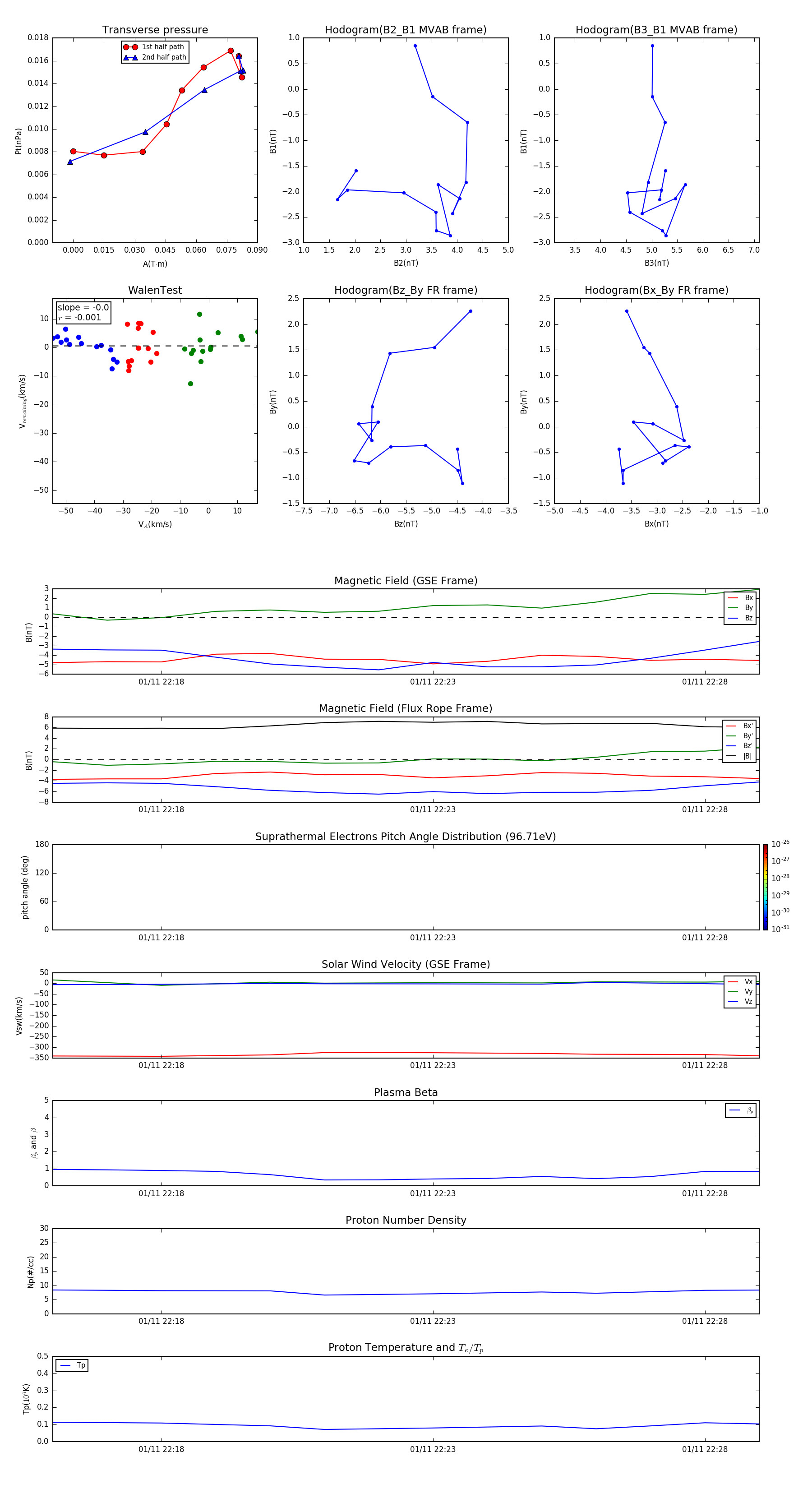Click the top data point in B3_B1 hodogram
Image resolution: width=812 pixels, height=1489 pixels.
(652, 46)
